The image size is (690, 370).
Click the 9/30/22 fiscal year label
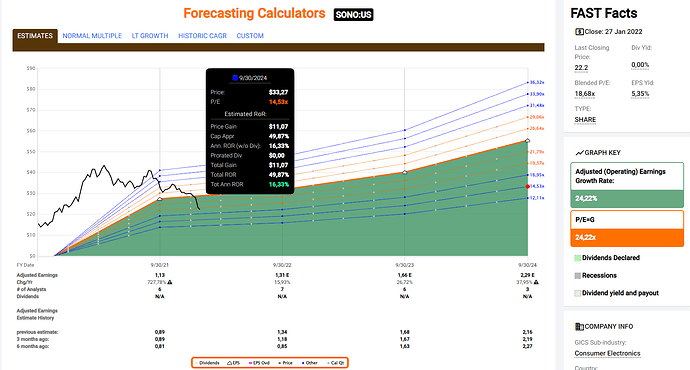[282, 265]
